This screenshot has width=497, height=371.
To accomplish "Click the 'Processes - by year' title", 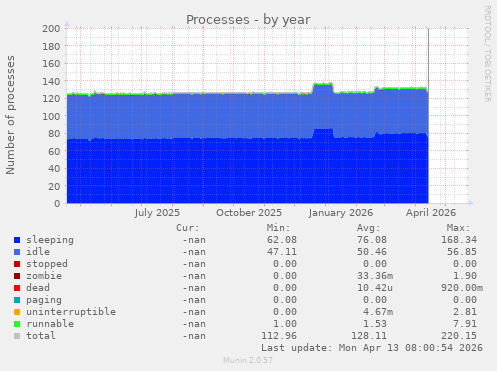I will [248, 20].
